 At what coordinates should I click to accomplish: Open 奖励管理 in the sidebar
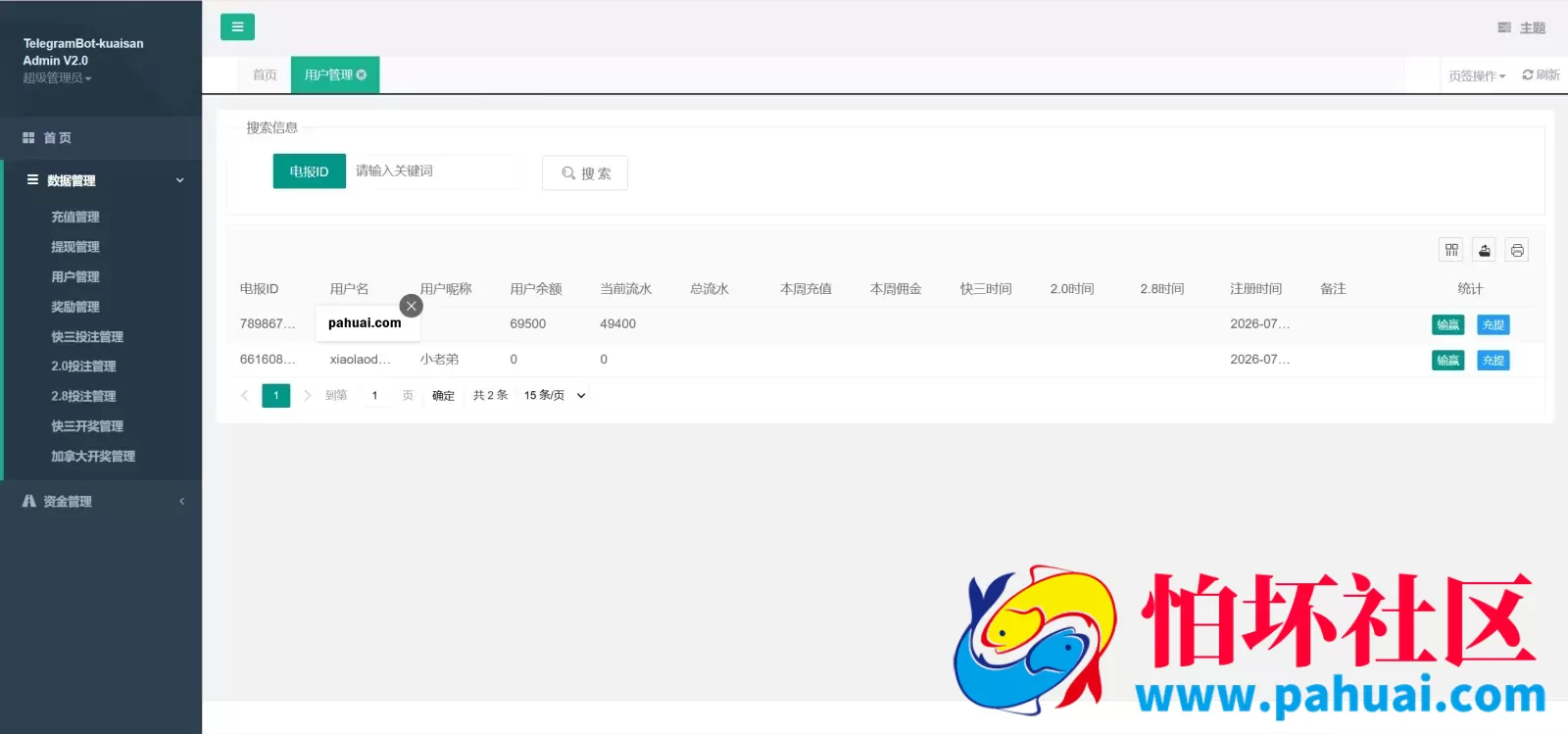point(75,307)
